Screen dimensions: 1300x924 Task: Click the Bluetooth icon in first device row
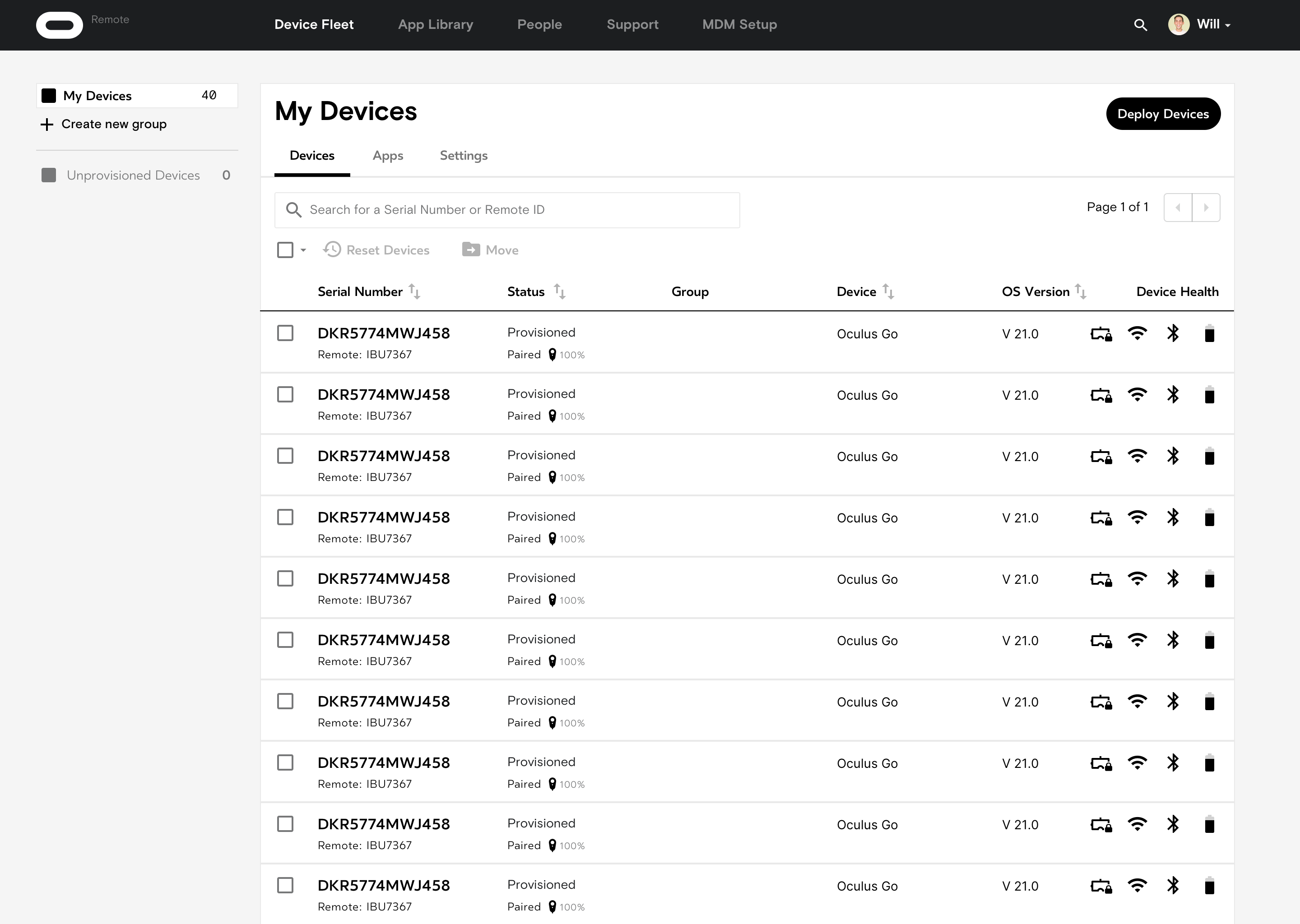click(1173, 333)
